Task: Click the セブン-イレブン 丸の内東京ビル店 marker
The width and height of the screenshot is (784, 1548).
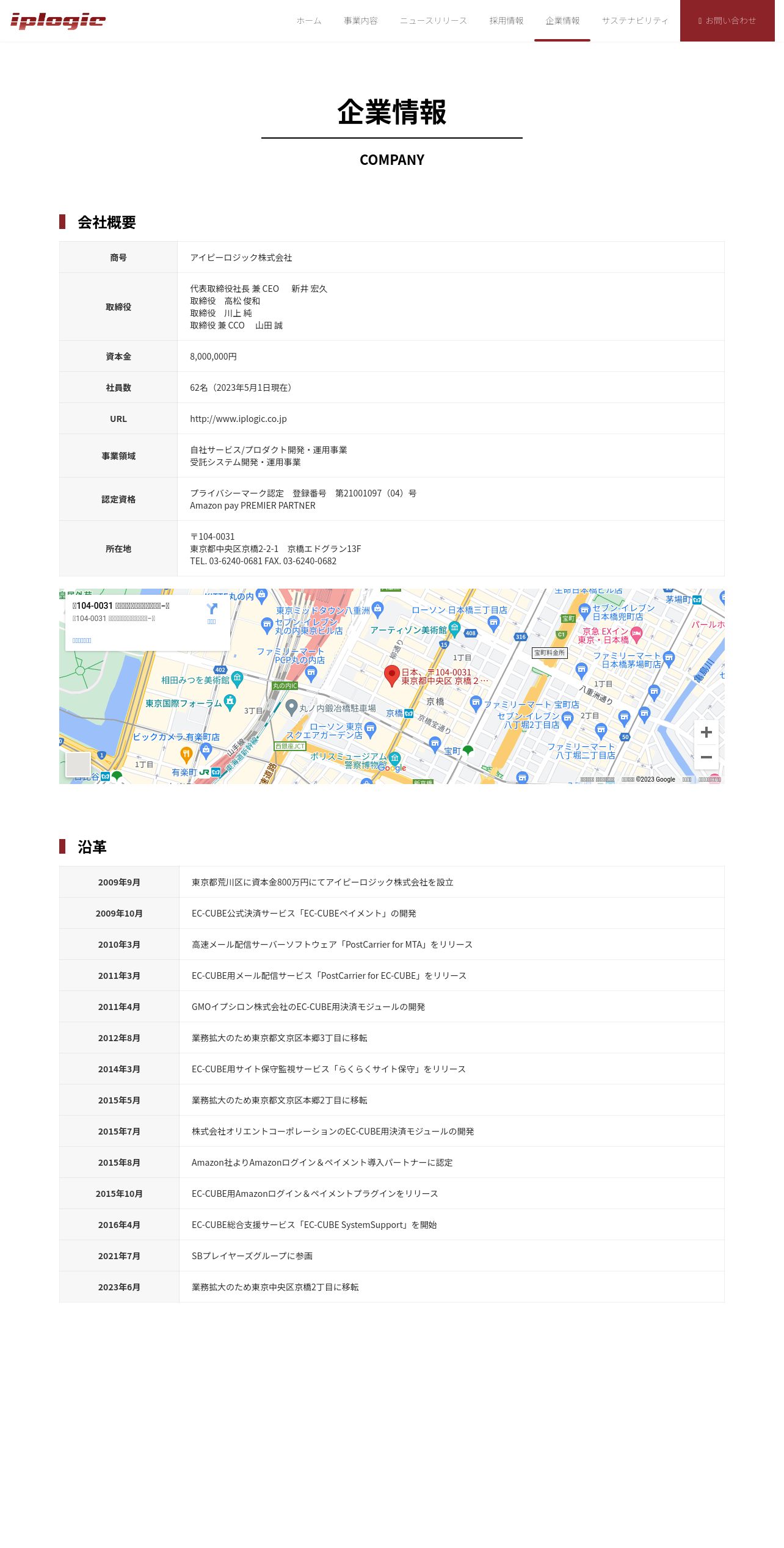Action: (266, 625)
